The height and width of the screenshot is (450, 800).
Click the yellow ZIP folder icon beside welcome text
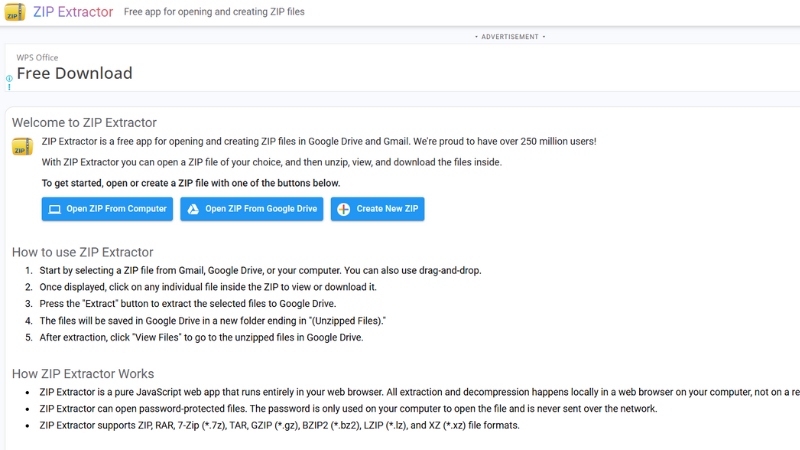tap(22, 147)
